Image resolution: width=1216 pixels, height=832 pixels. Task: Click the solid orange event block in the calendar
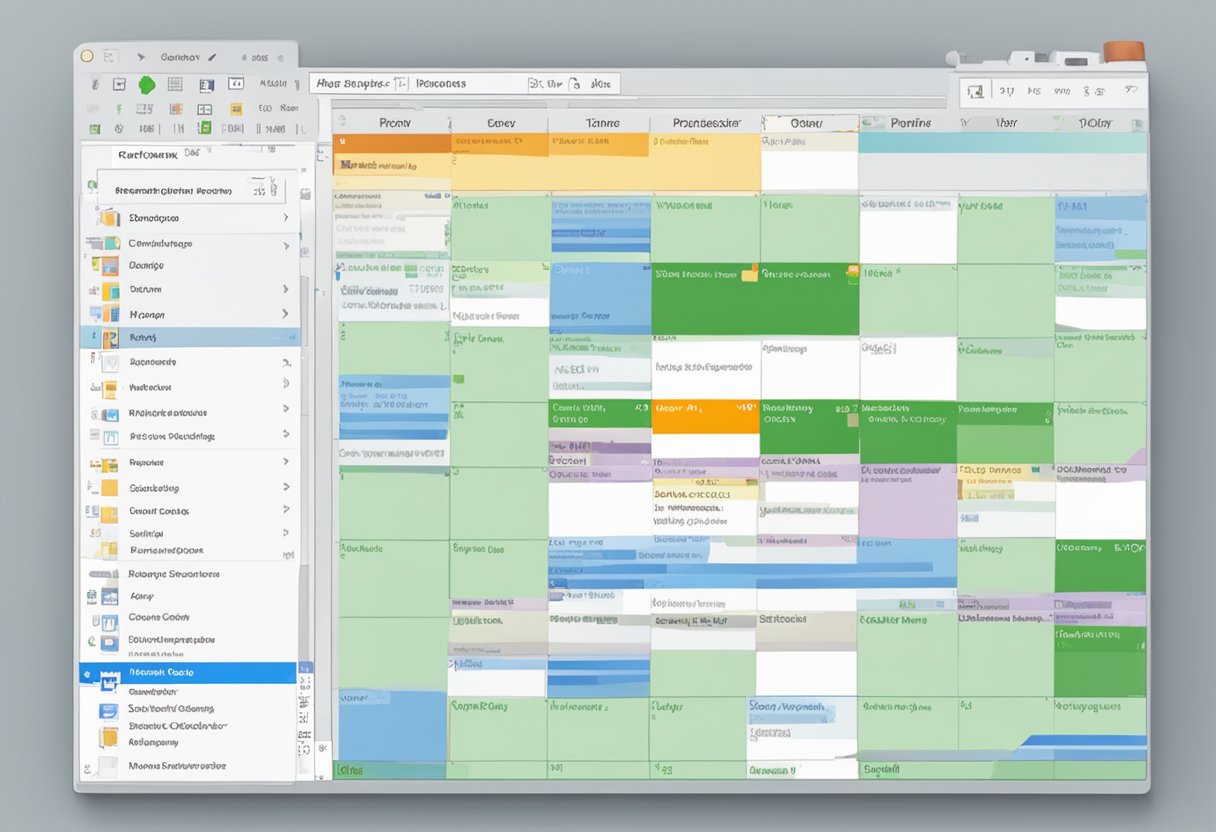(704, 417)
